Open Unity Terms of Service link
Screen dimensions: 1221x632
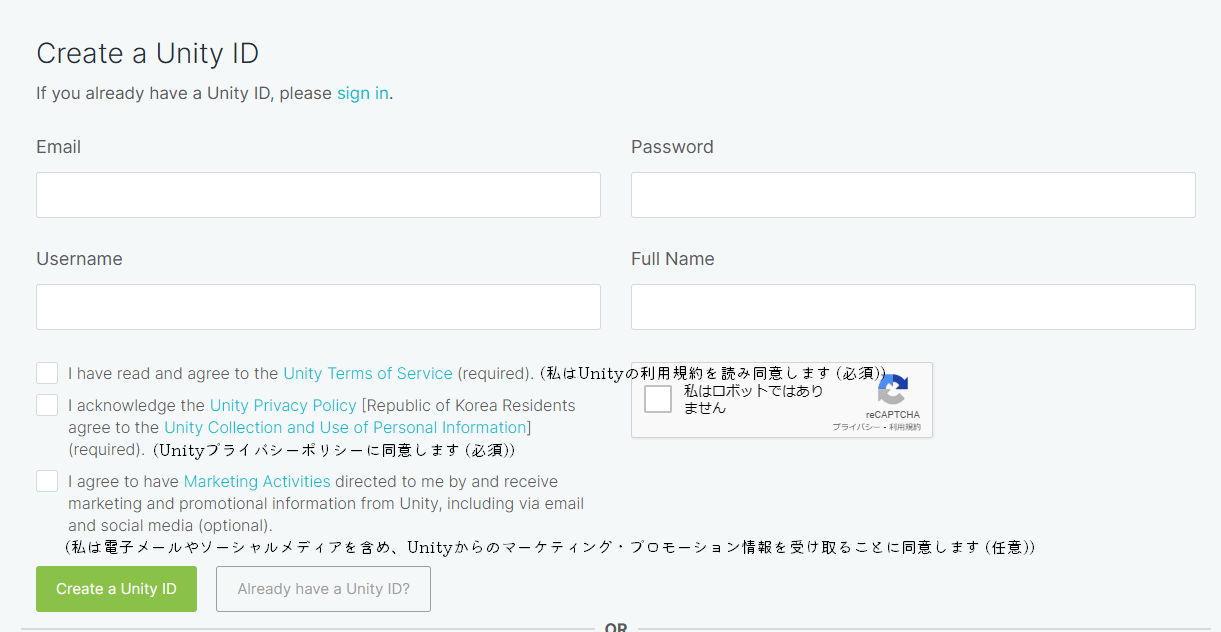(x=368, y=373)
